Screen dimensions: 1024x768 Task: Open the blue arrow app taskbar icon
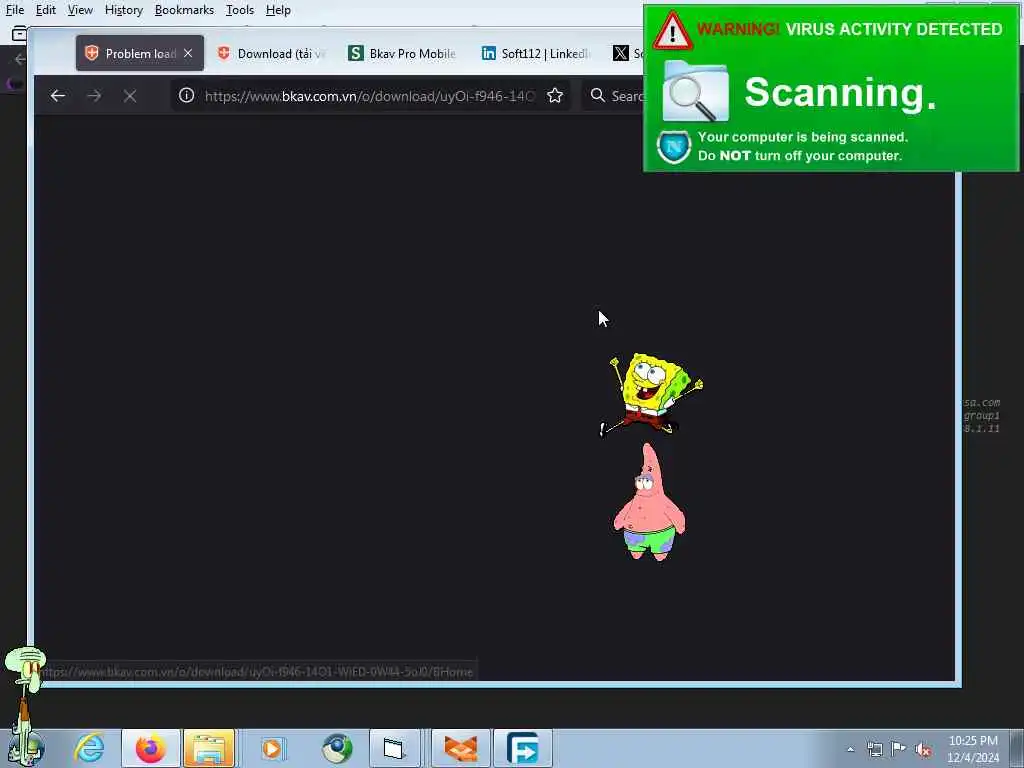(x=522, y=748)
